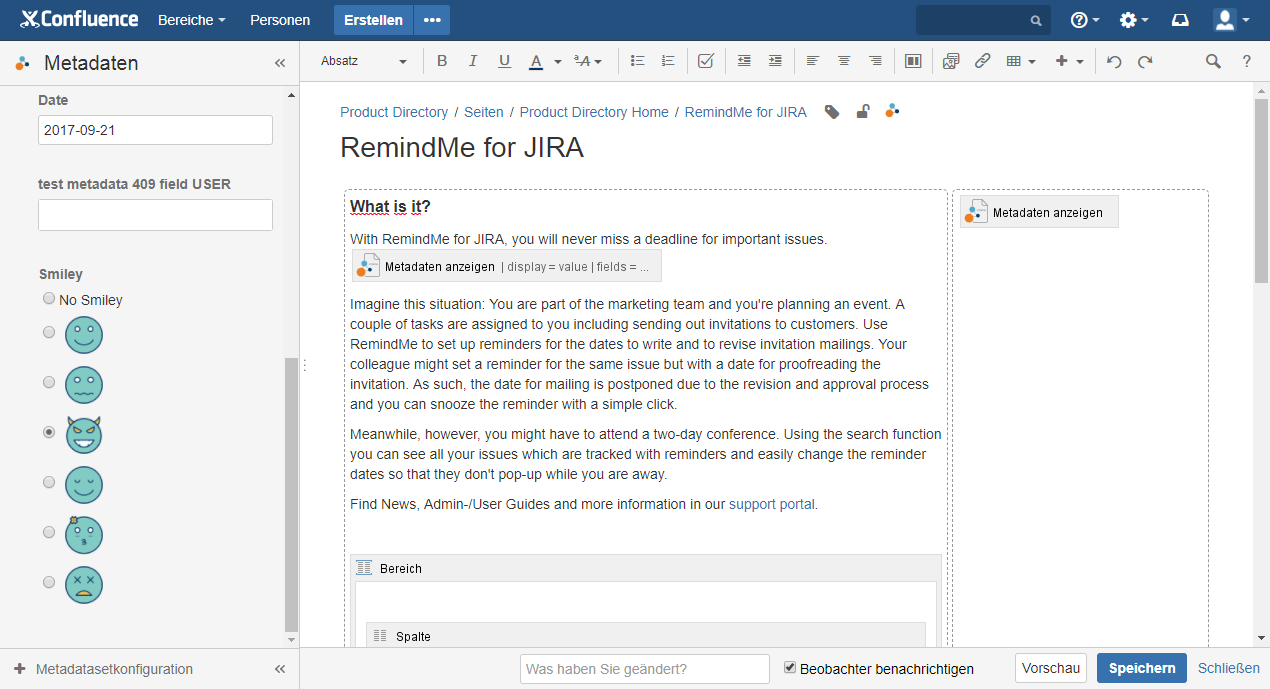Click the Date input field
1270x689 pixels.
(155, 130)
